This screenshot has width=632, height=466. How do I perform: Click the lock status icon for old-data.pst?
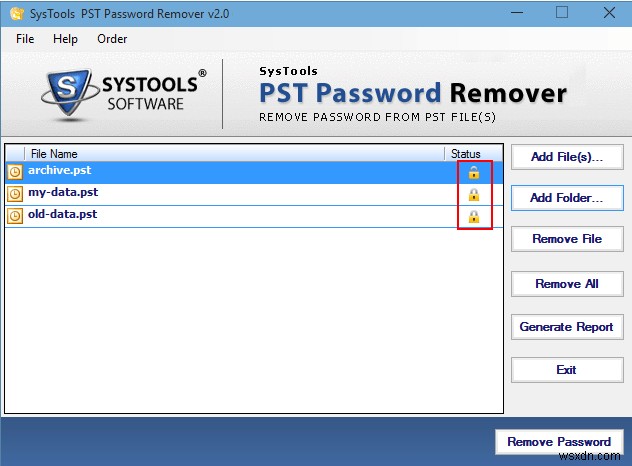[x=474, y=216]
